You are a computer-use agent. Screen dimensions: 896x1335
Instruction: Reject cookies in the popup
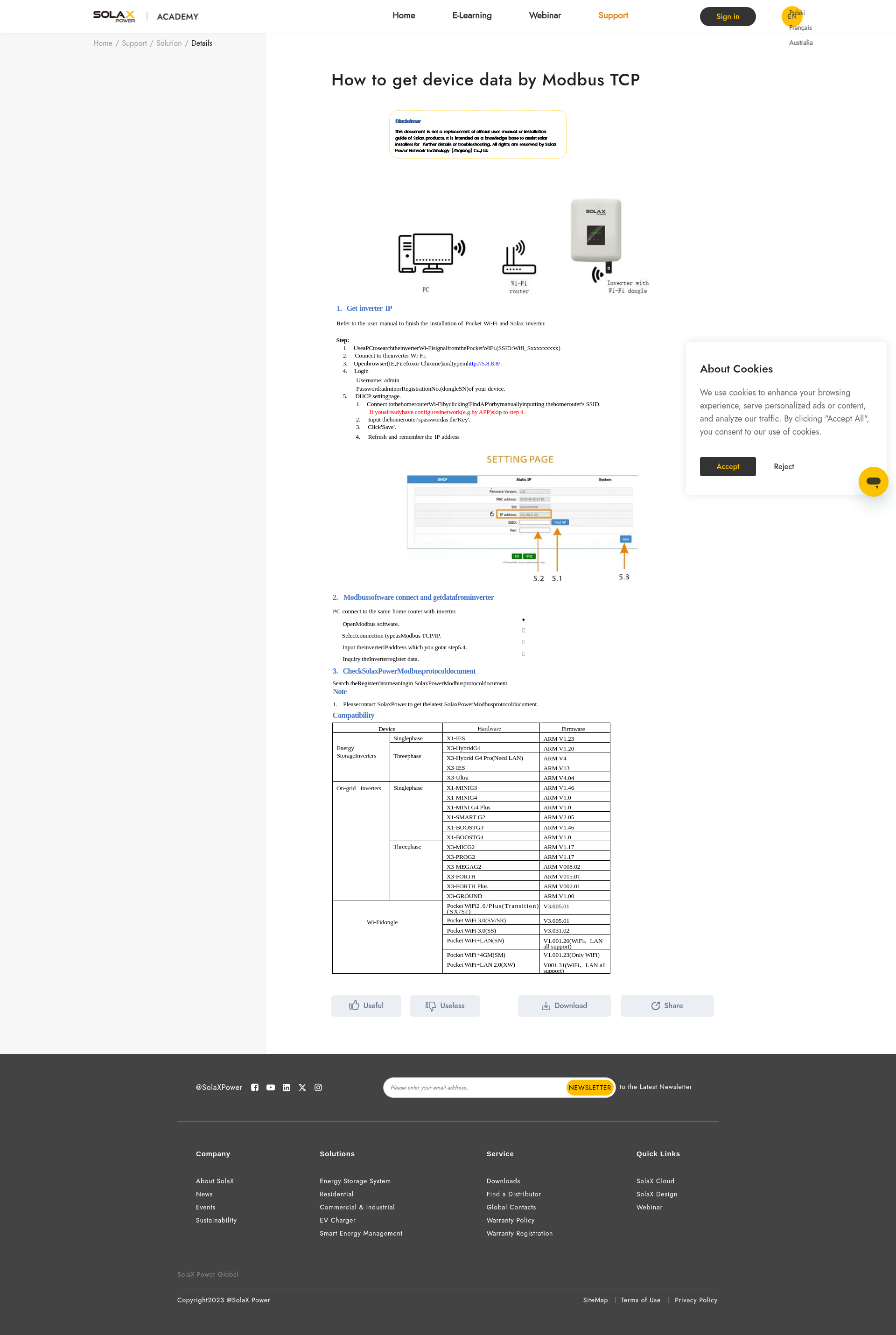click(x=784, y=466)
